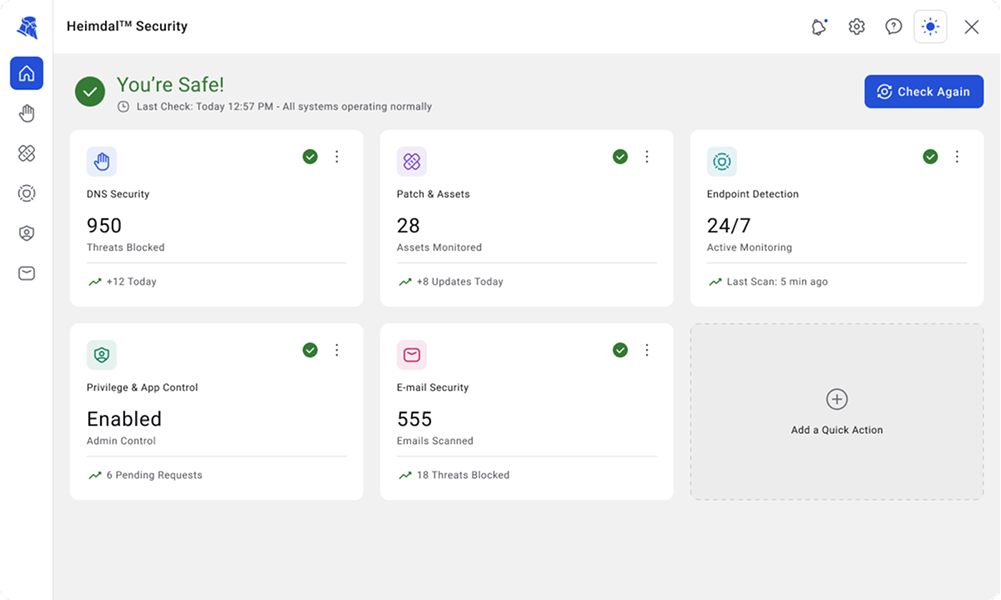Click the help question mark icon

point(893,27)
